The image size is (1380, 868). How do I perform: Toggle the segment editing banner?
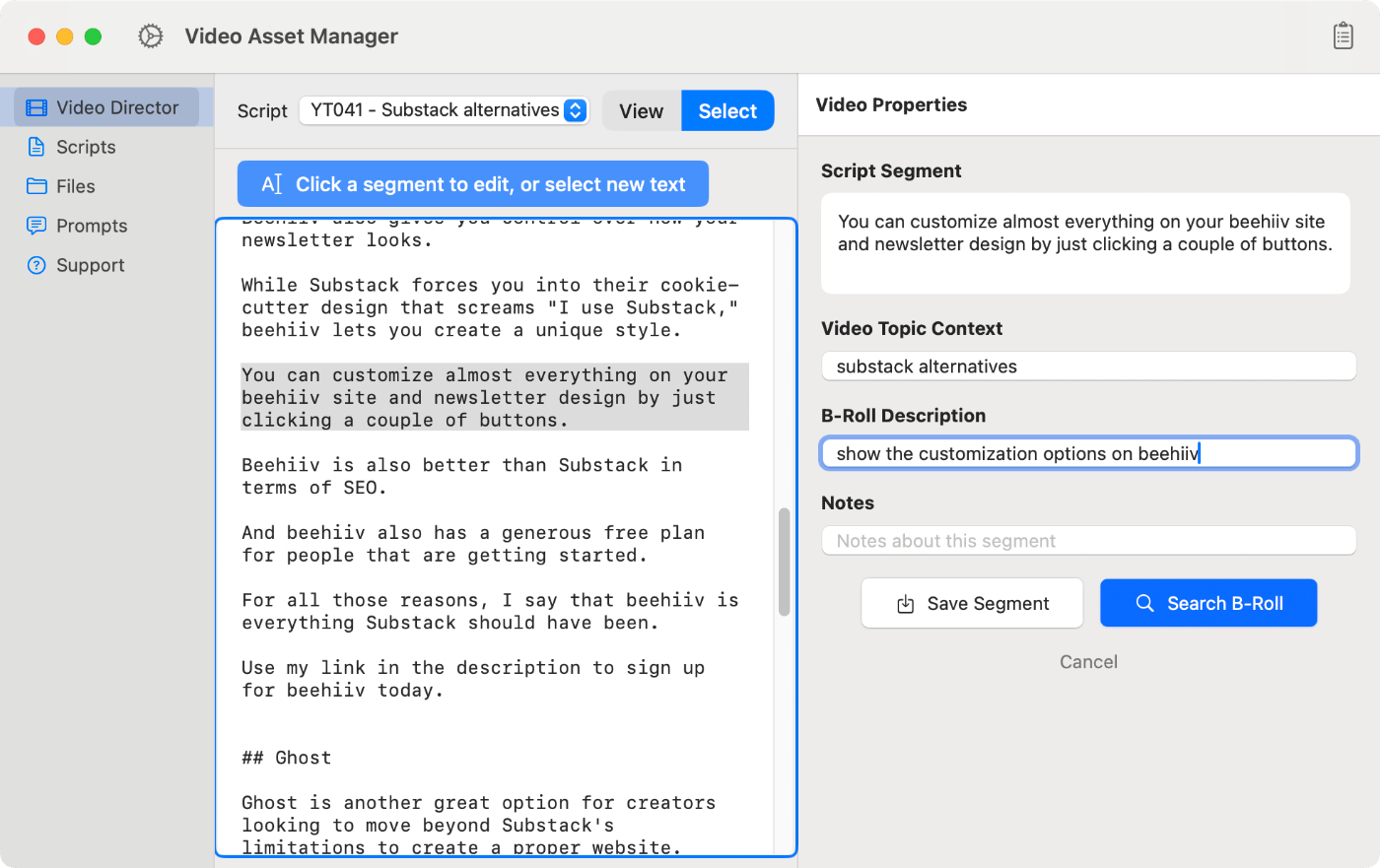click(x=472, y=183)
